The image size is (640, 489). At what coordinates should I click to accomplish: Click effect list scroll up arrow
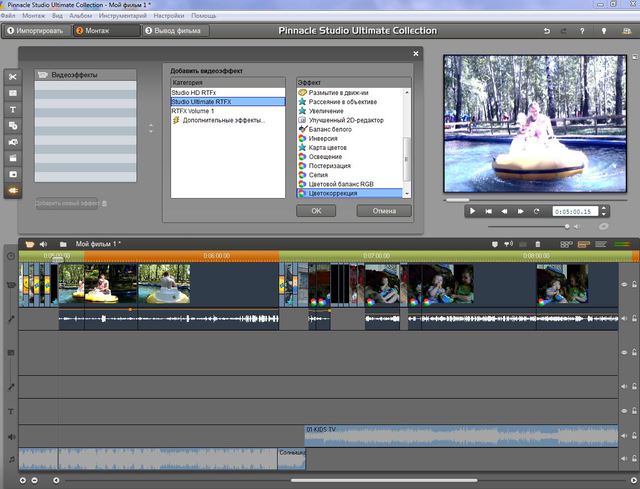click(407, 93)
